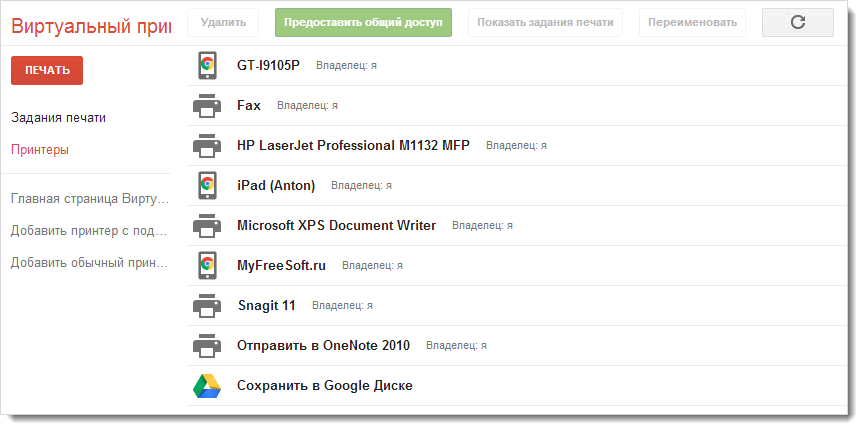Click the printer icon for HP LaserJet Professional M1132 MFP
Viewport: 863px width, 430px height.
click(x=207, y=145)
